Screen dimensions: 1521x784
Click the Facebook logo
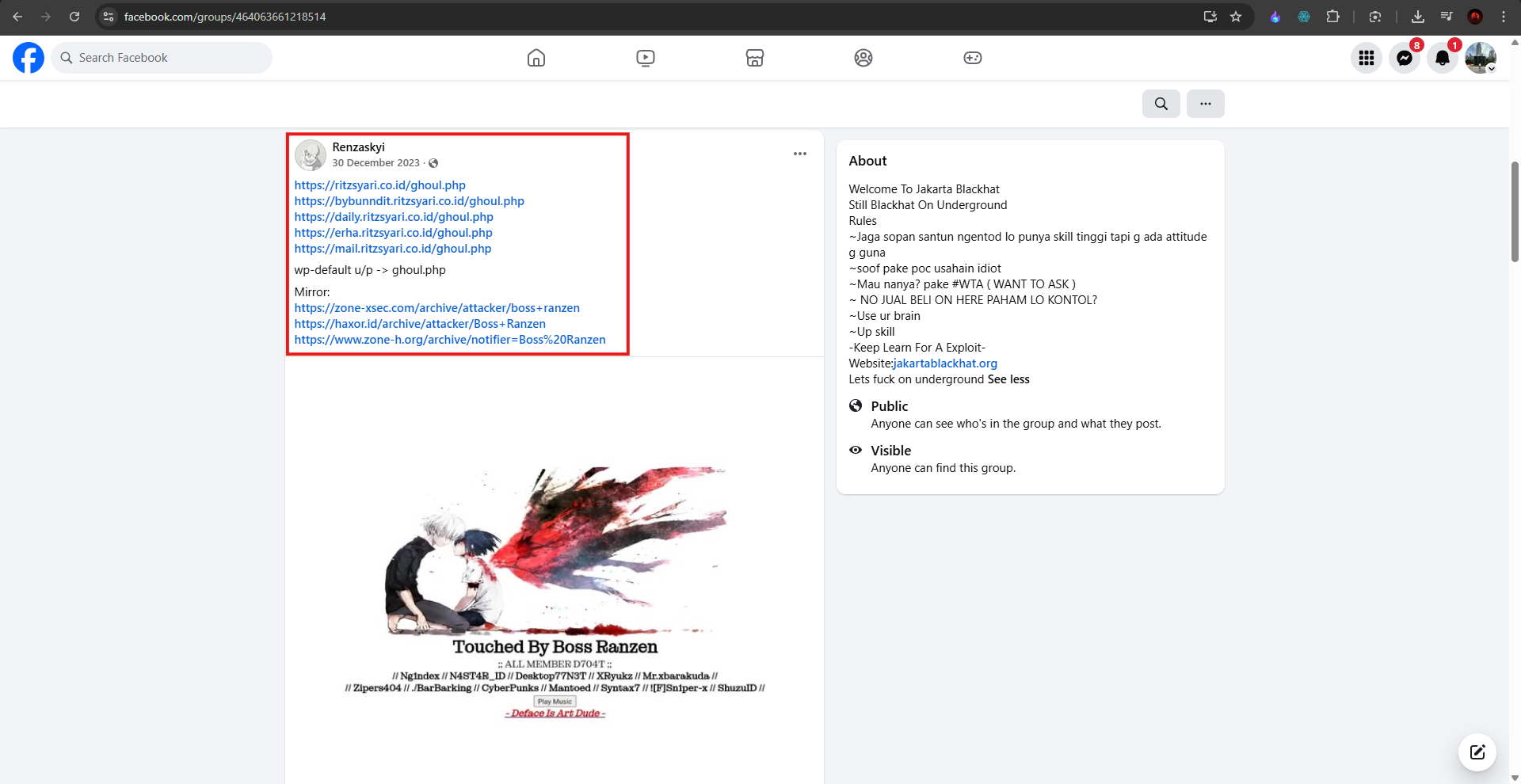pyautogui.click(x=29, y=58)
